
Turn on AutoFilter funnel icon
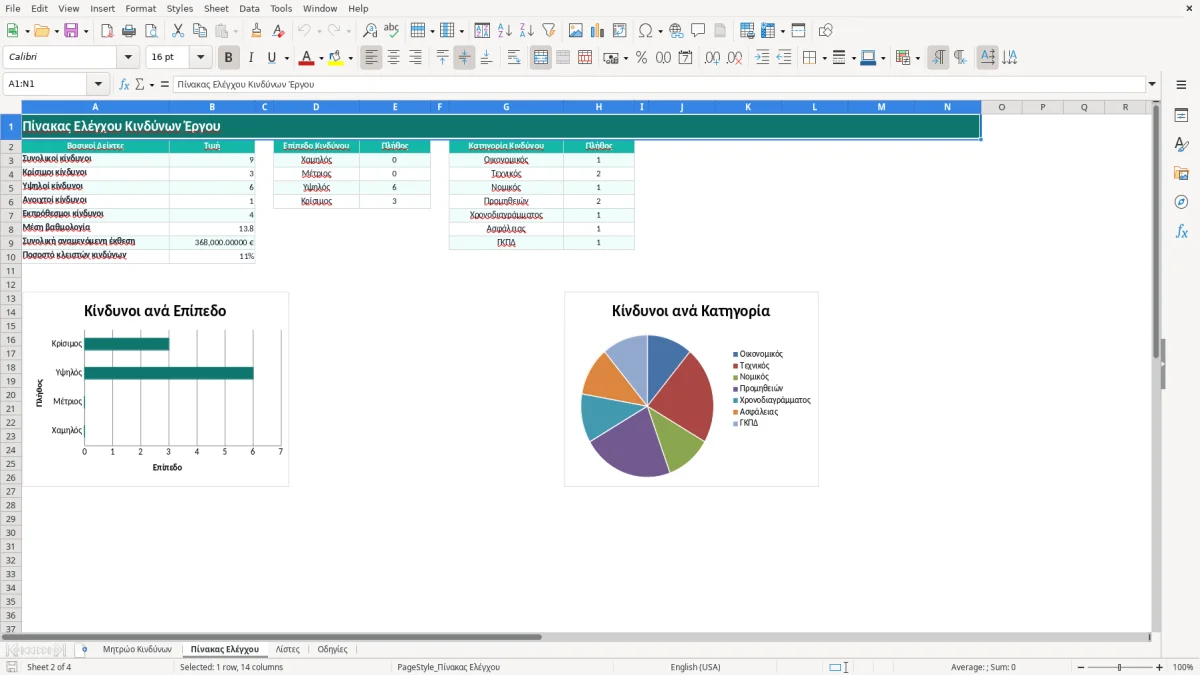(548, 31)
